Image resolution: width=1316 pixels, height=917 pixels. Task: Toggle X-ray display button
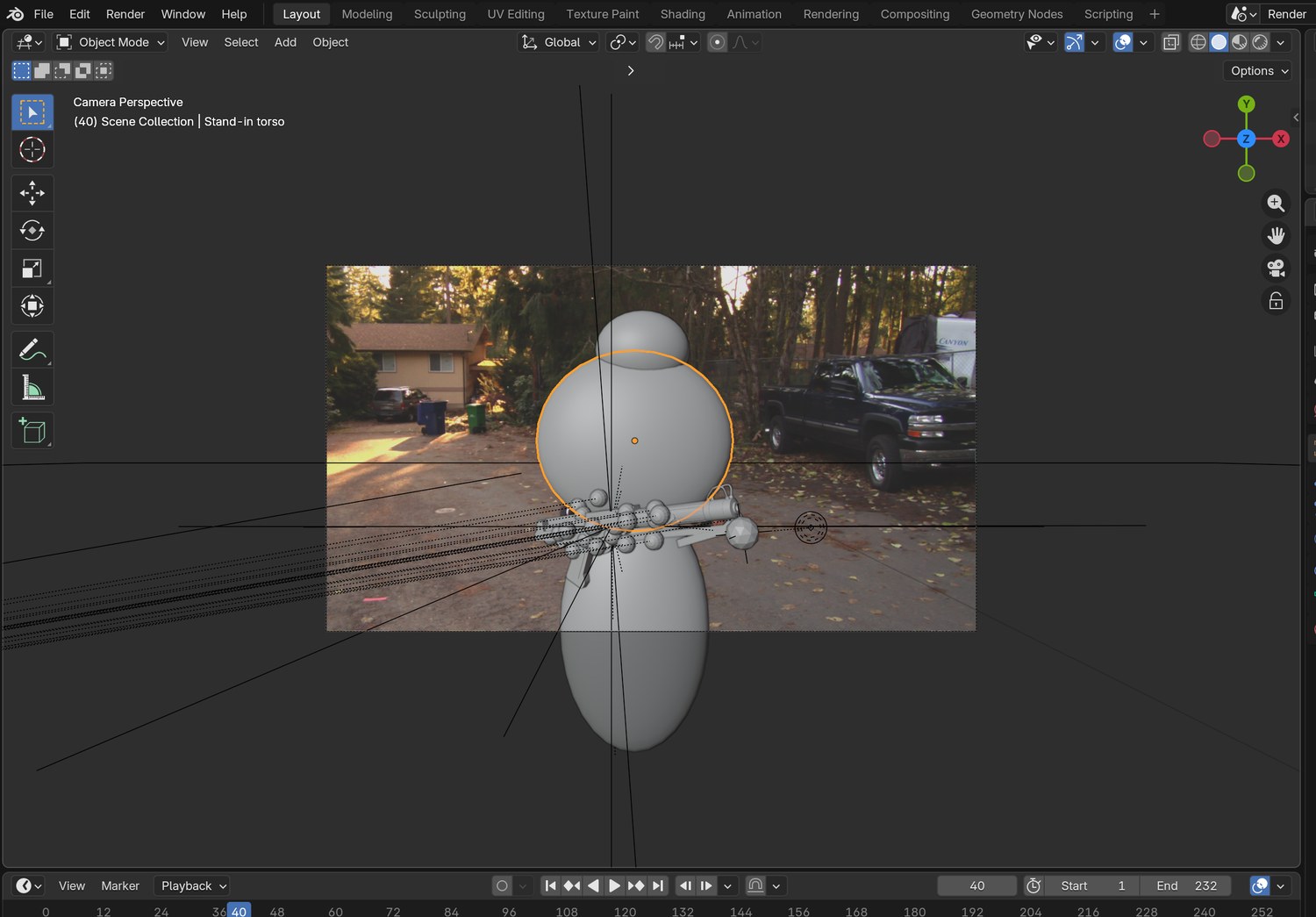(x=1171, y=42)
